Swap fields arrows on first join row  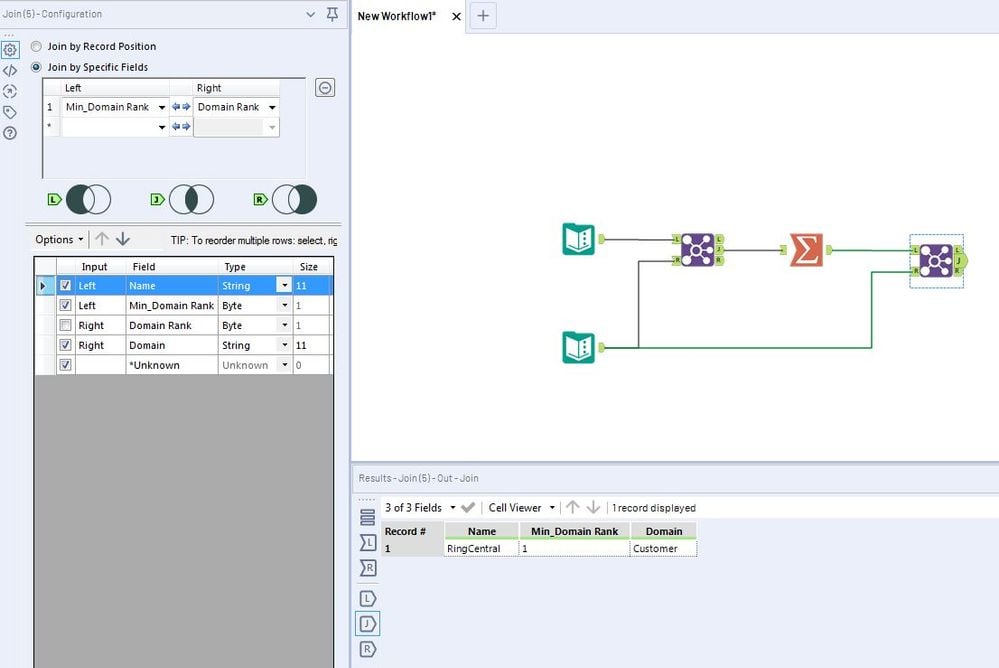[181, 107]
